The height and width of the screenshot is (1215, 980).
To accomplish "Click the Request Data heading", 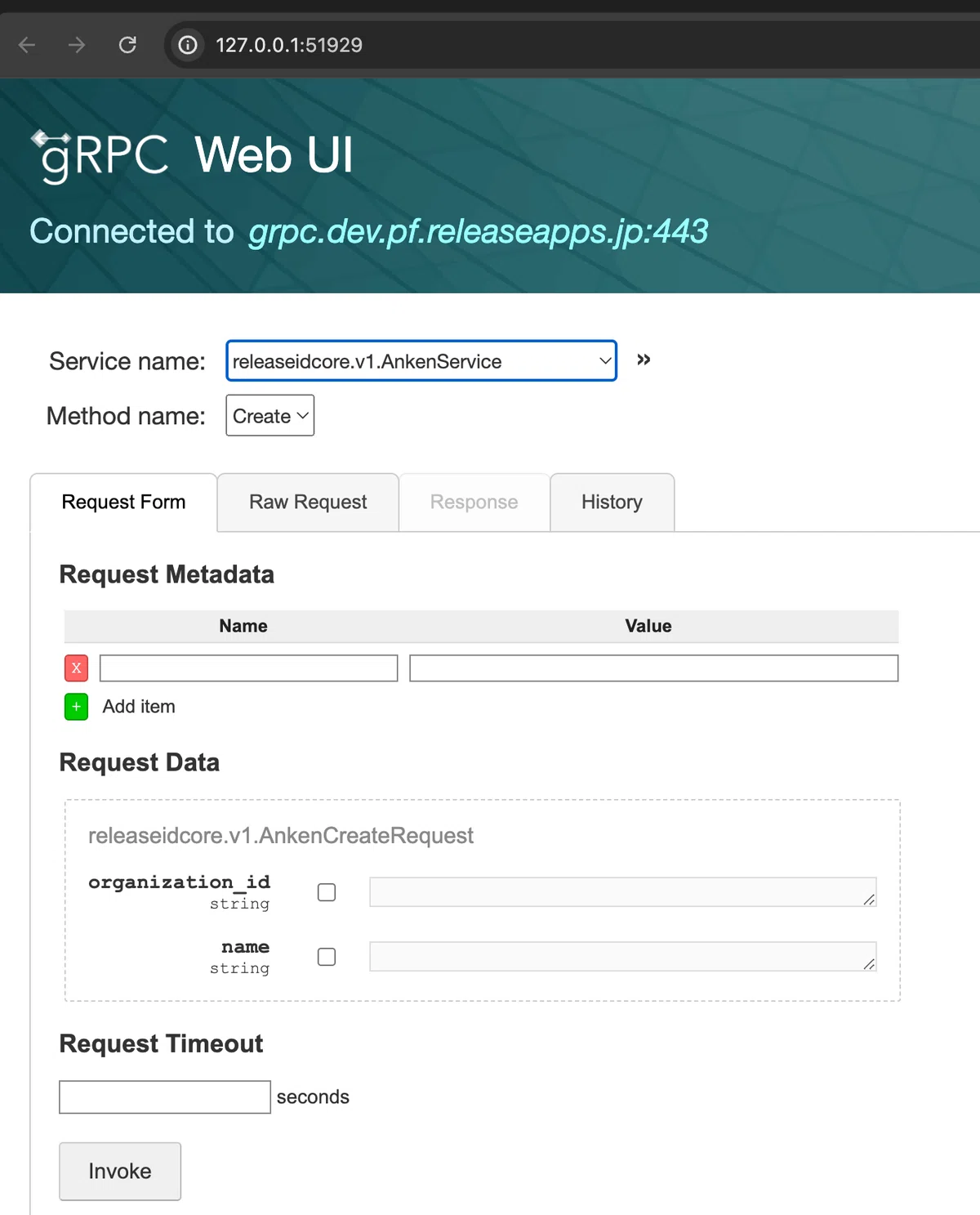I will coord(140,762).
